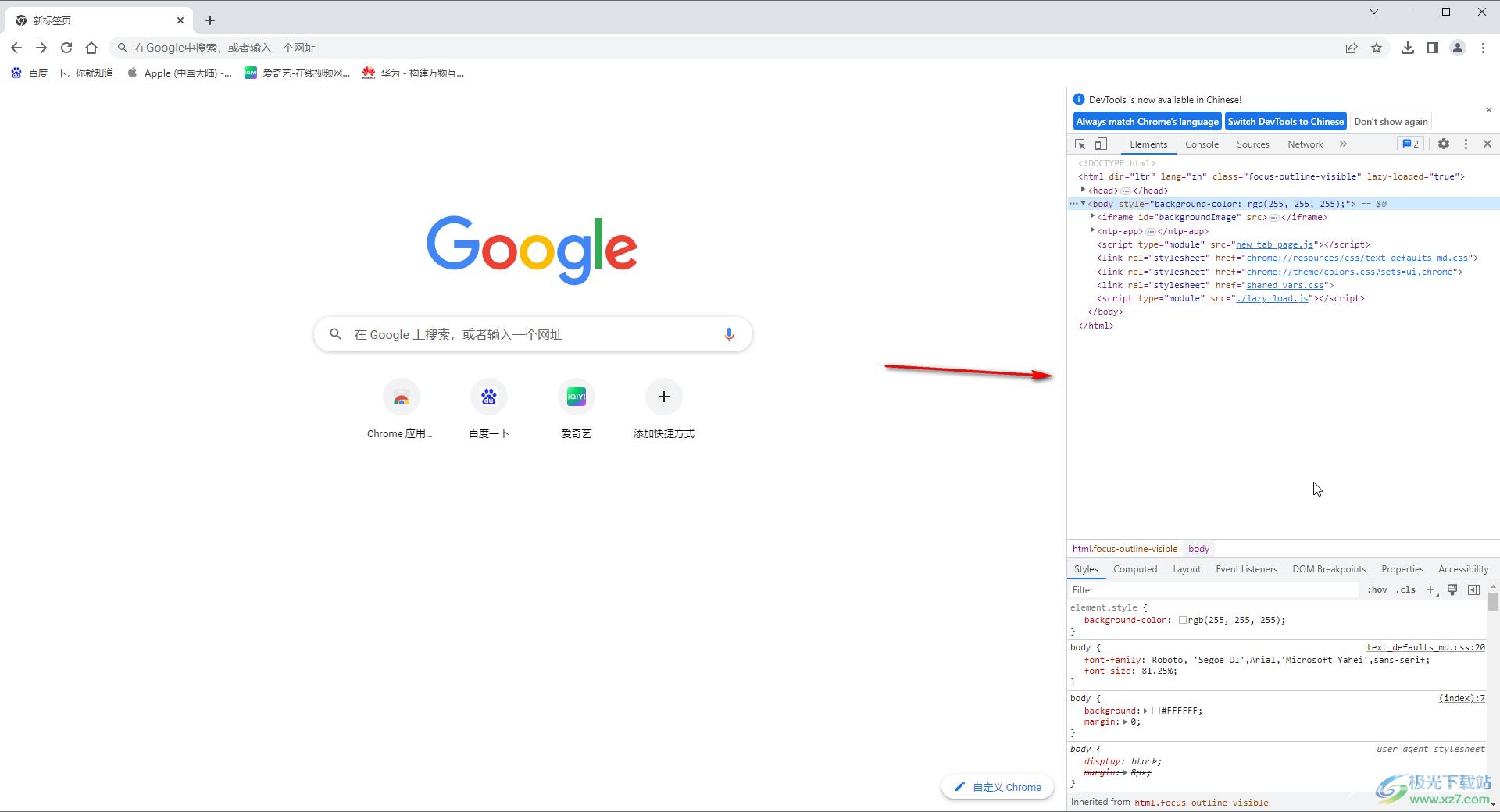Click the blue info icon in the DevTools notice

pos(1079,99)
